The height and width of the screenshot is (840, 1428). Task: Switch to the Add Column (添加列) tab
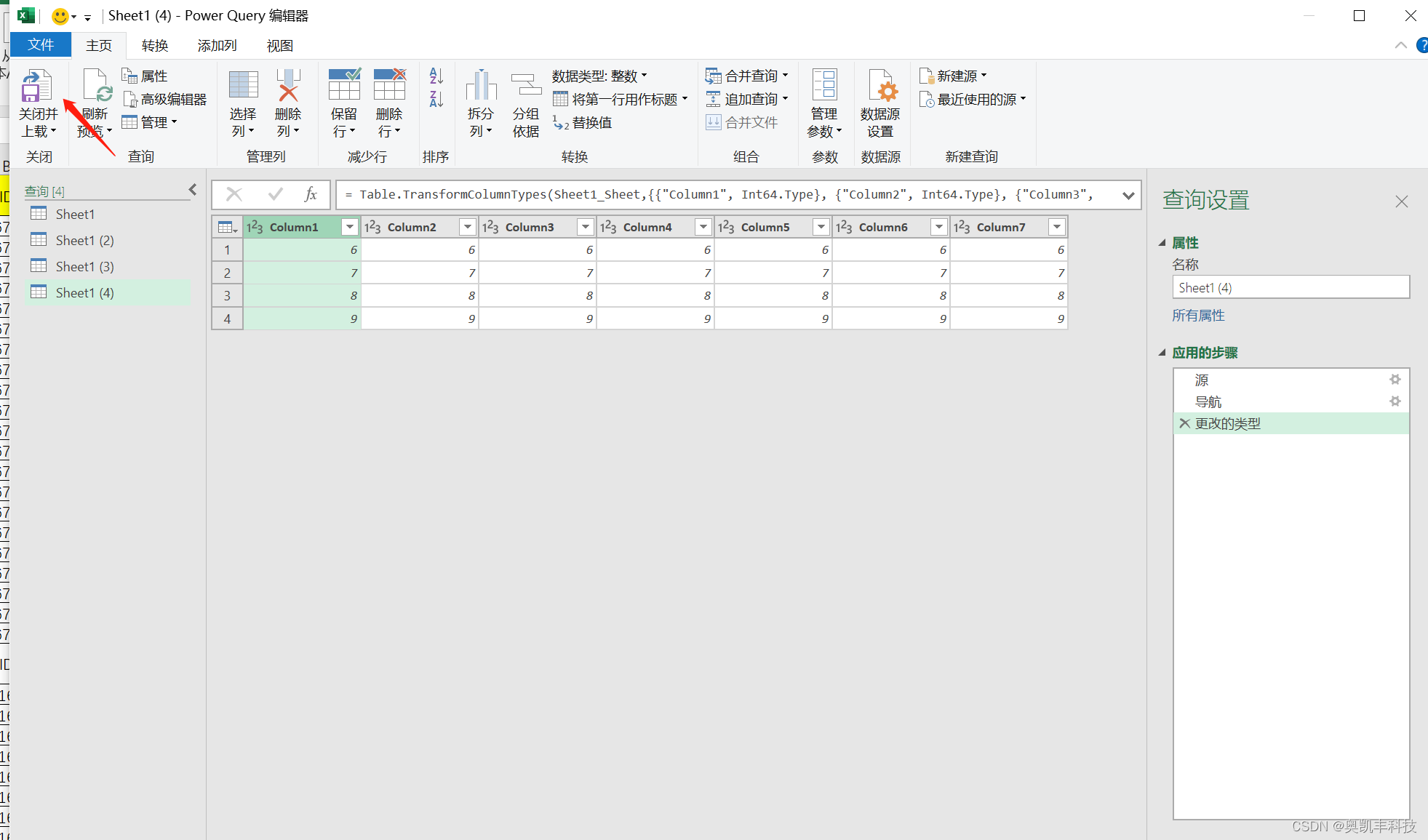tap(217, 46)
